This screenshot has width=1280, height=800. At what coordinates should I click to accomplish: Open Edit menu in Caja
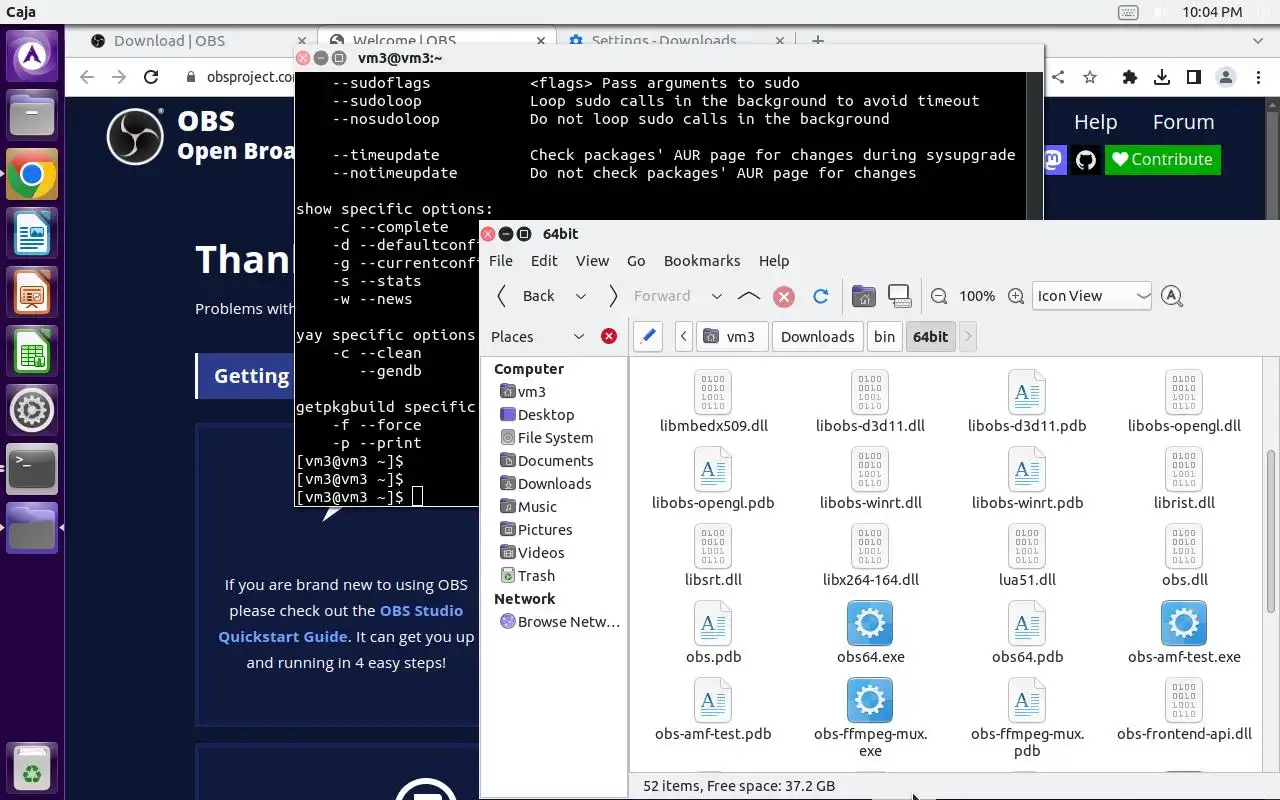coord(544,260)
